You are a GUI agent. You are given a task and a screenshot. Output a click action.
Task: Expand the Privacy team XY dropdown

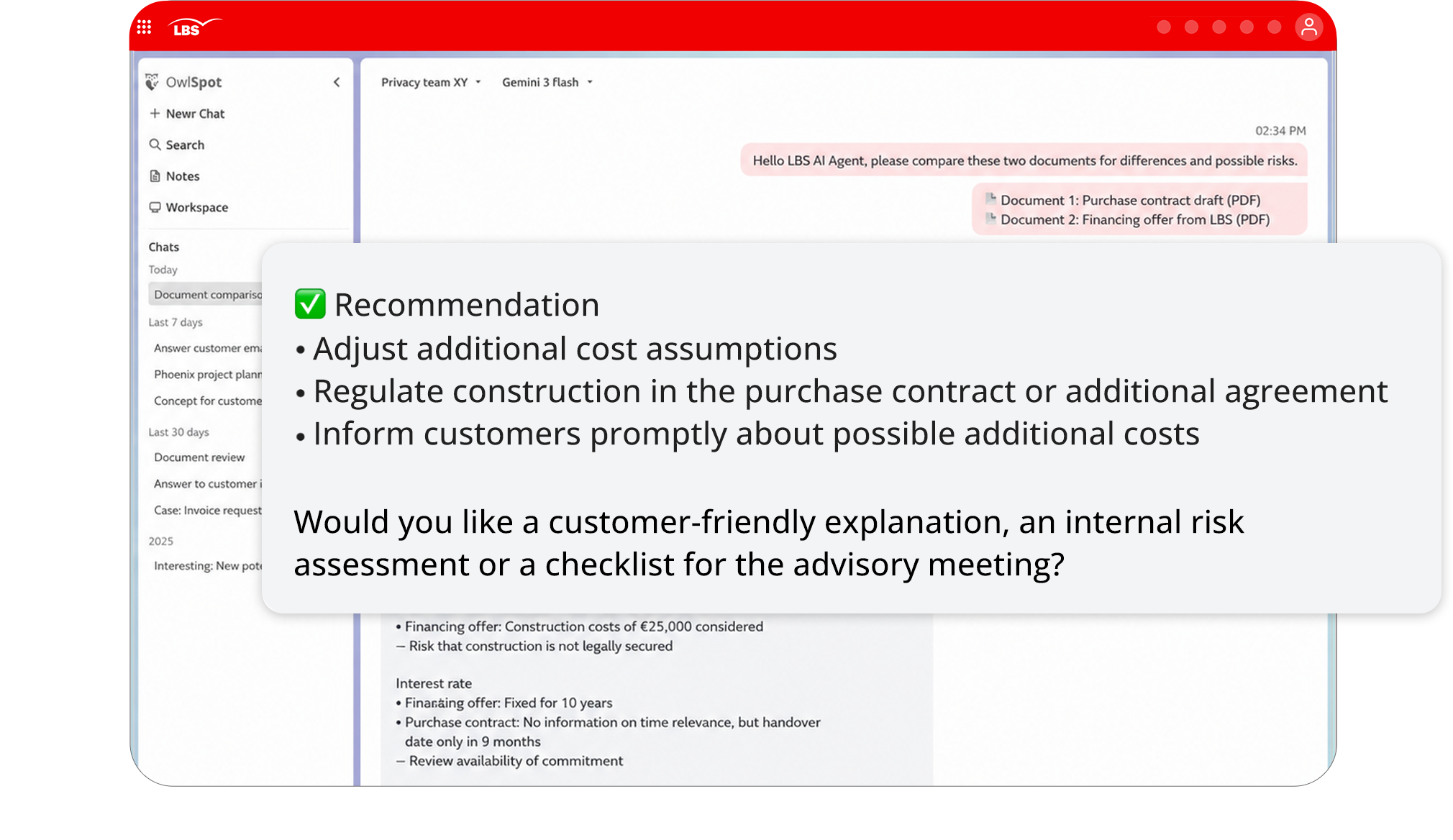431,82
